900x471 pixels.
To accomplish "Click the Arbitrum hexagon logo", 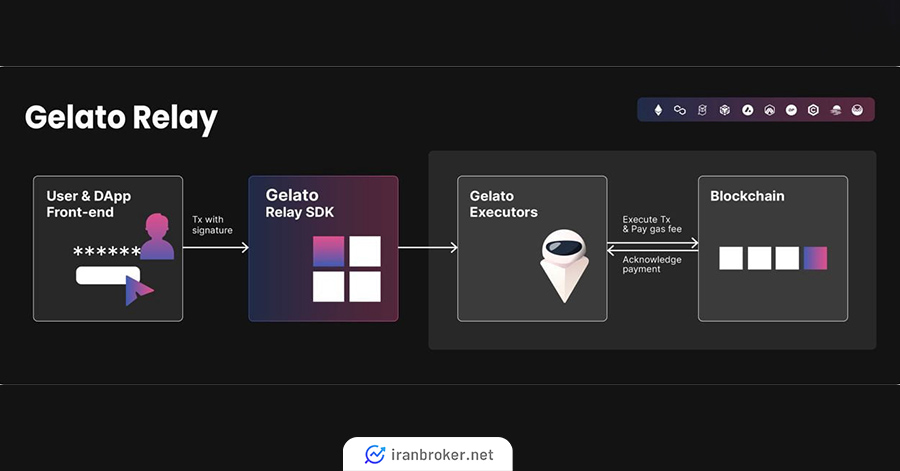I will 769,110.
